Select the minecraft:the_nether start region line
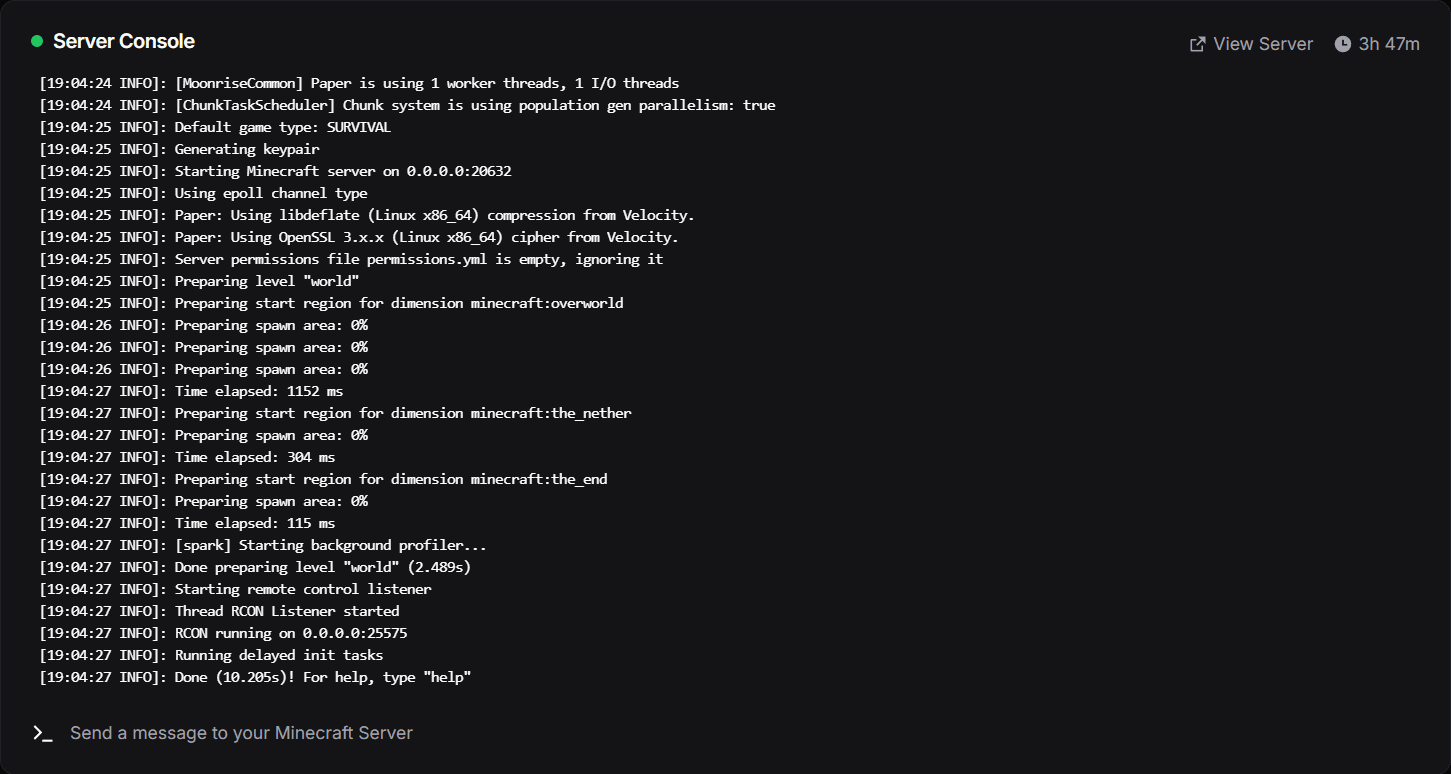The image size is (1451, 774). point(335,413)
